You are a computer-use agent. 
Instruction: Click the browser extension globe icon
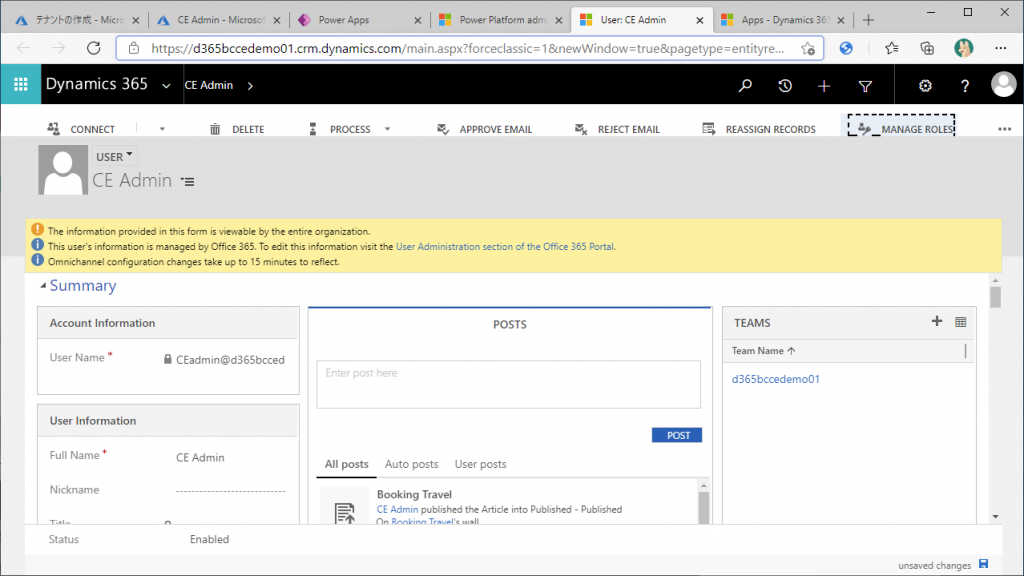tap(846, 48)
